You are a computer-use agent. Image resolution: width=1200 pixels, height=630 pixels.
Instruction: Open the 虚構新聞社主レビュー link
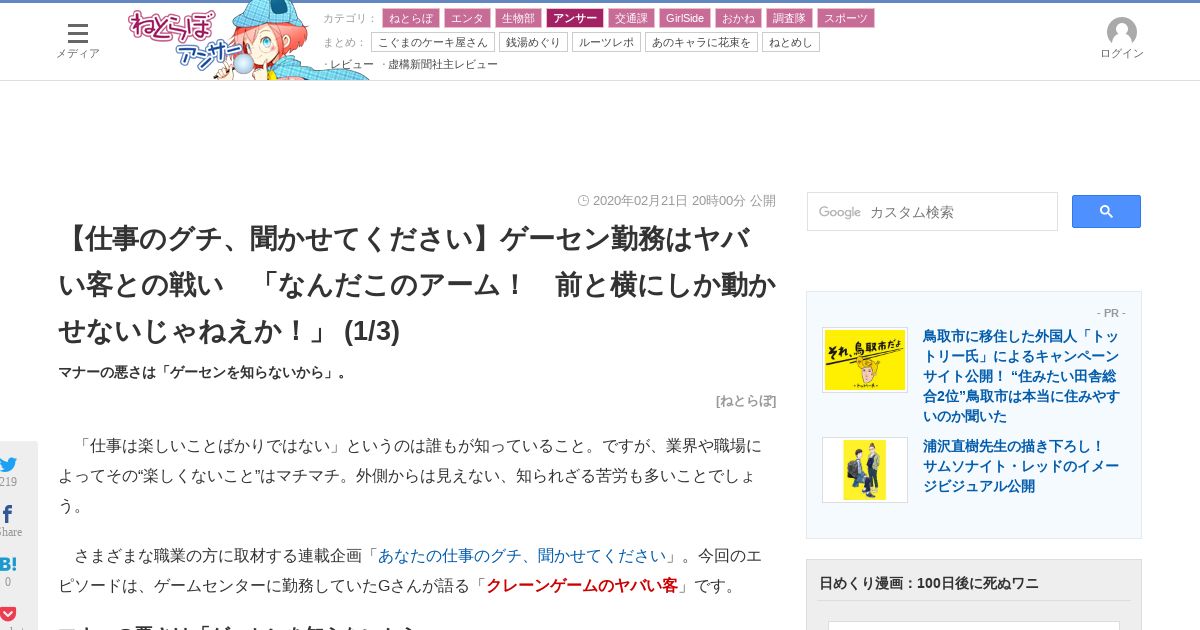click(x=443, y=64)
